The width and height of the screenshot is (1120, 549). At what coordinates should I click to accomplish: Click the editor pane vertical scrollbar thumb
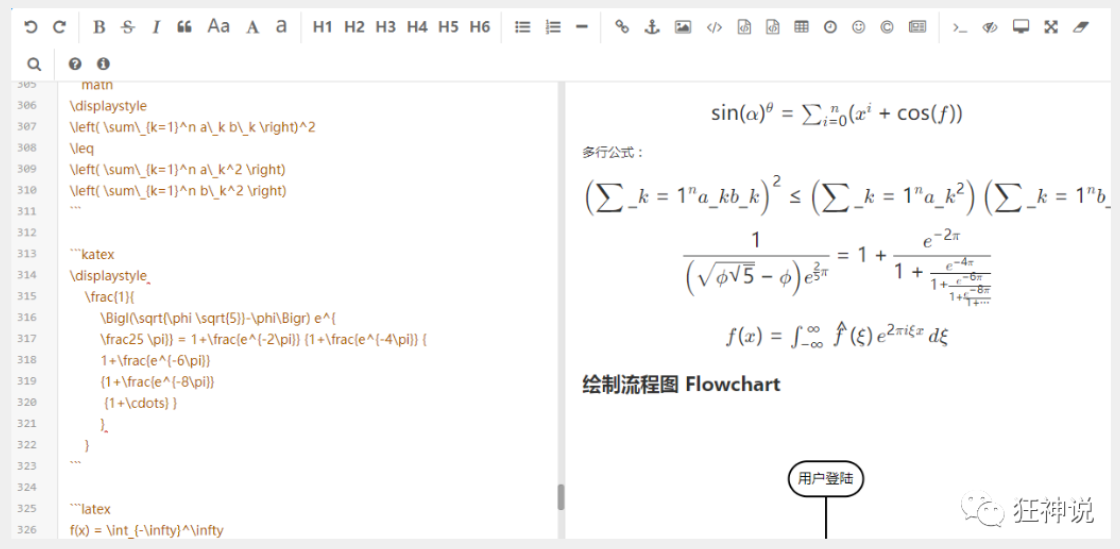click(x=561, y=497)
